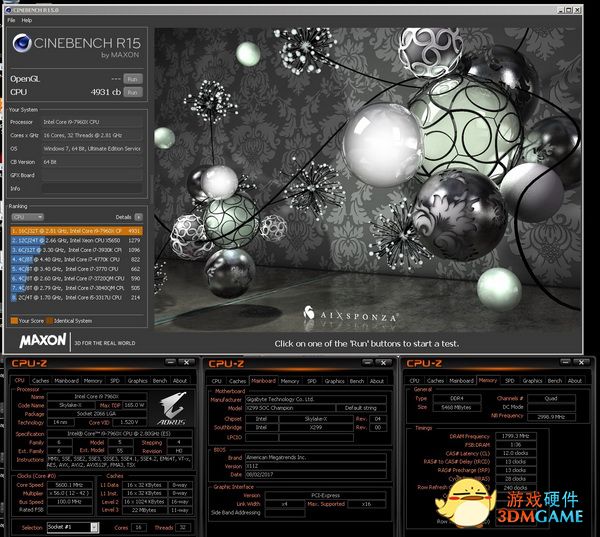Open the Help menu in Cinebench

pos(26,20)
